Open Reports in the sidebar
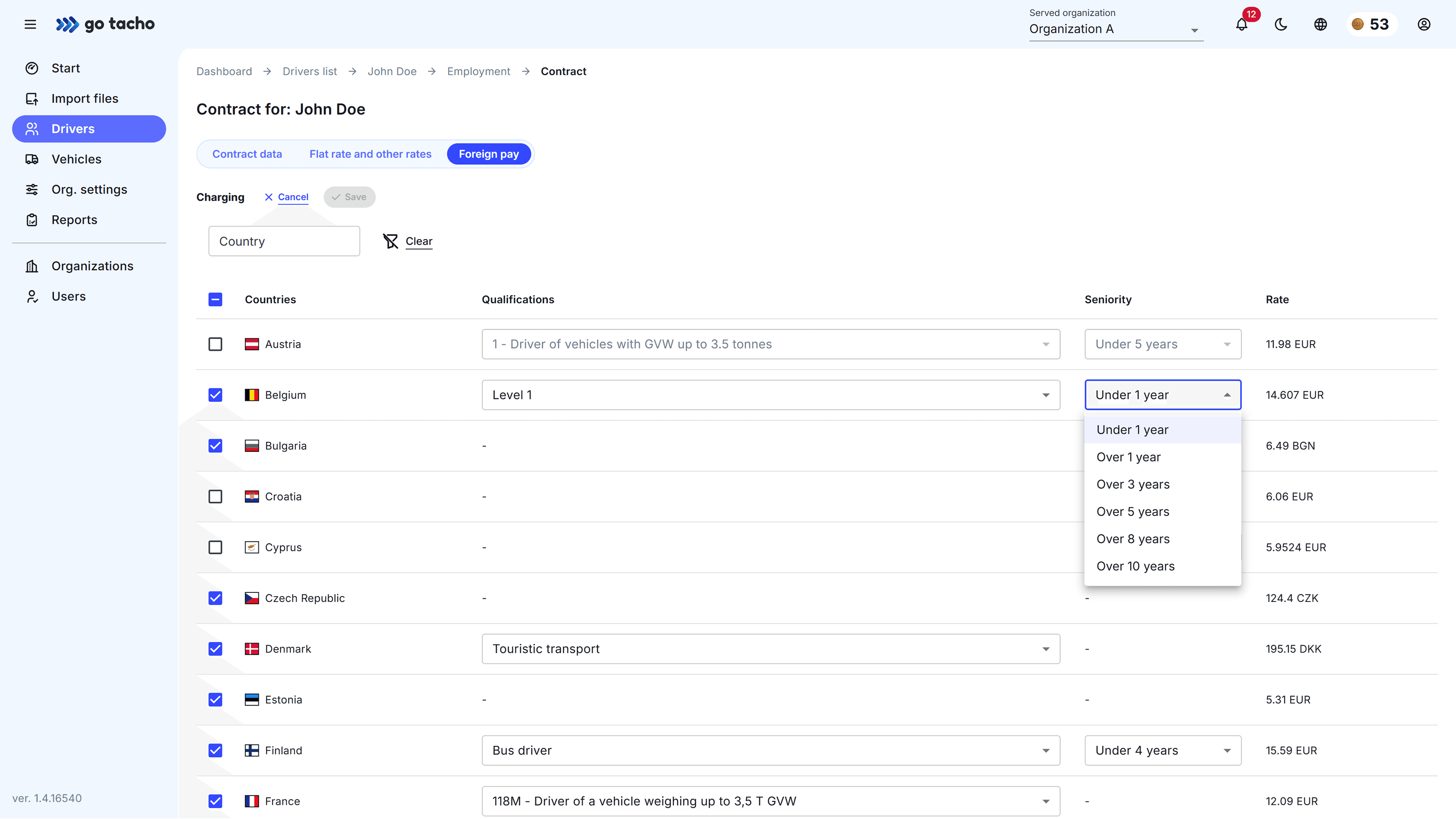This screenshot has height=819, width=1456. [x=74, y=220]
